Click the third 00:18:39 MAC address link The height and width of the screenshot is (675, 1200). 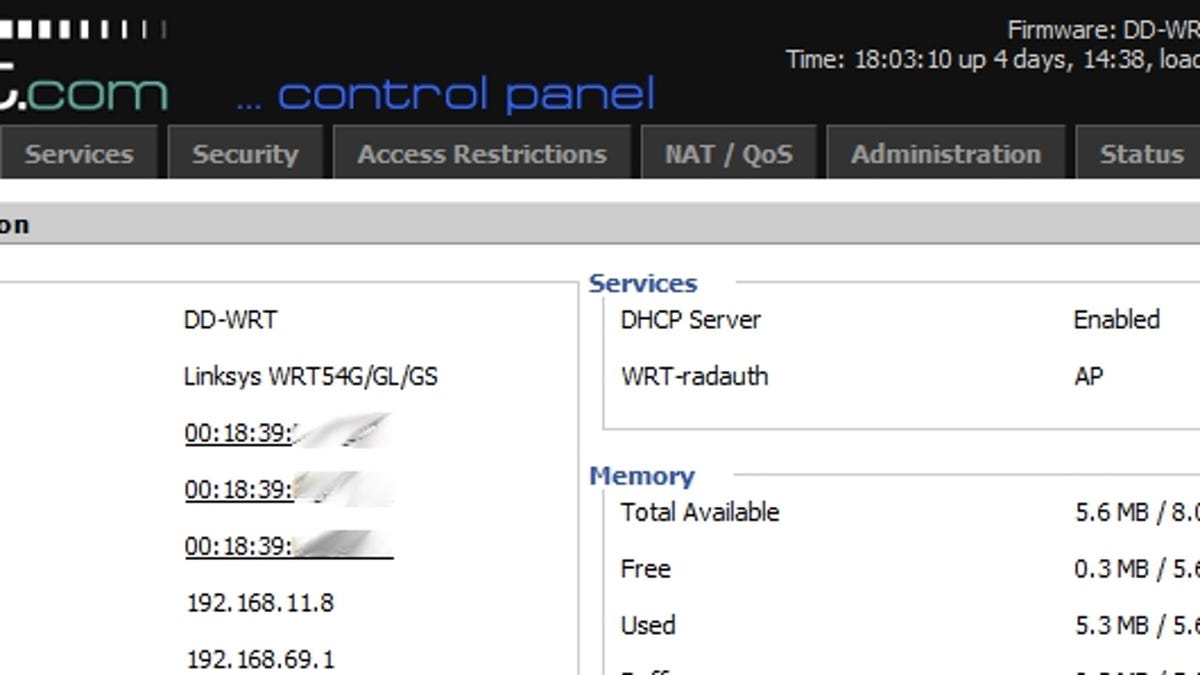click(x=289, y=546)
